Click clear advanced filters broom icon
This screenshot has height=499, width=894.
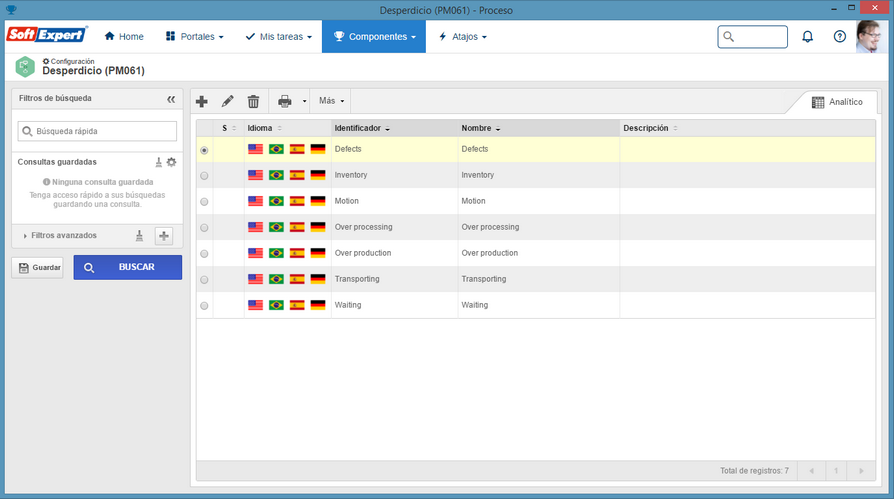tap(139, 236)
